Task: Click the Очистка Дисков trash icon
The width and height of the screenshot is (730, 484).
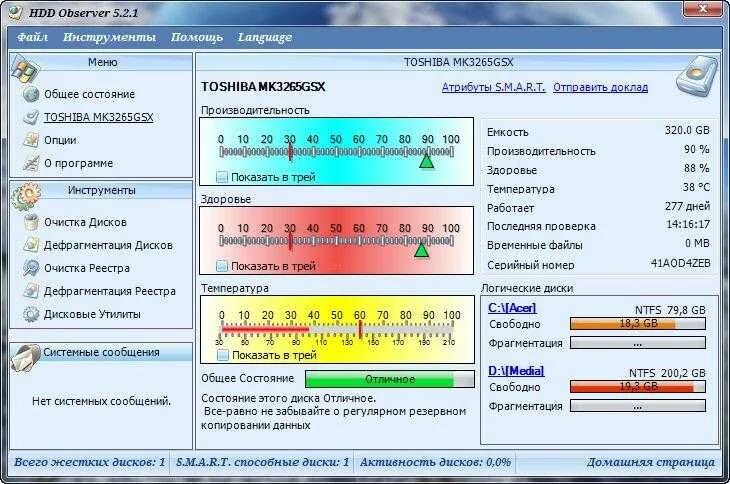Action: (x=31, y=222)
